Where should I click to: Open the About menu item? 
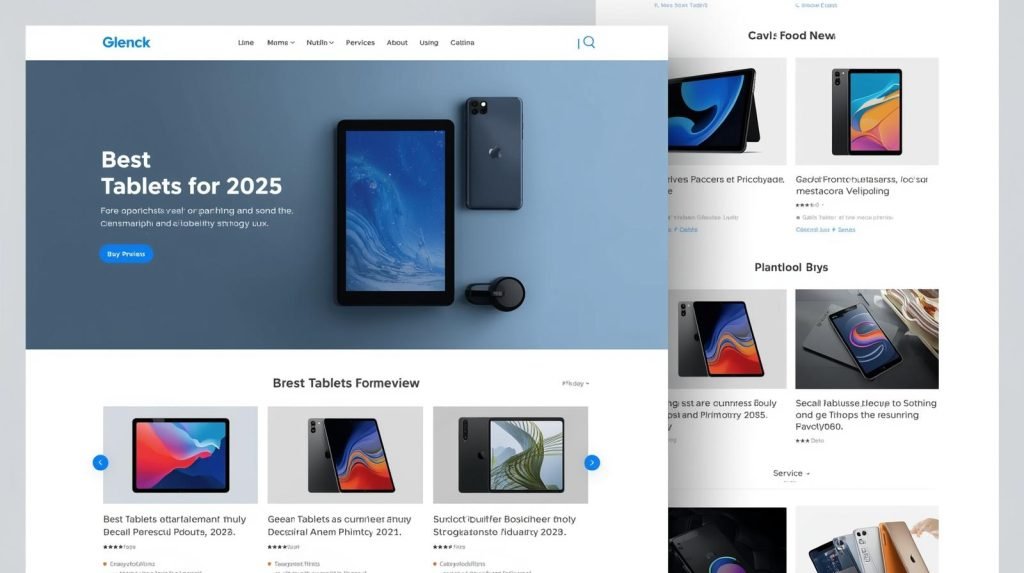397,42
